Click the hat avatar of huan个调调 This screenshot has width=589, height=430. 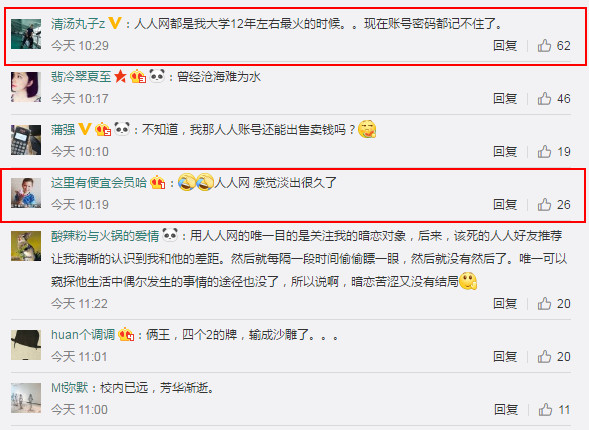26,345
